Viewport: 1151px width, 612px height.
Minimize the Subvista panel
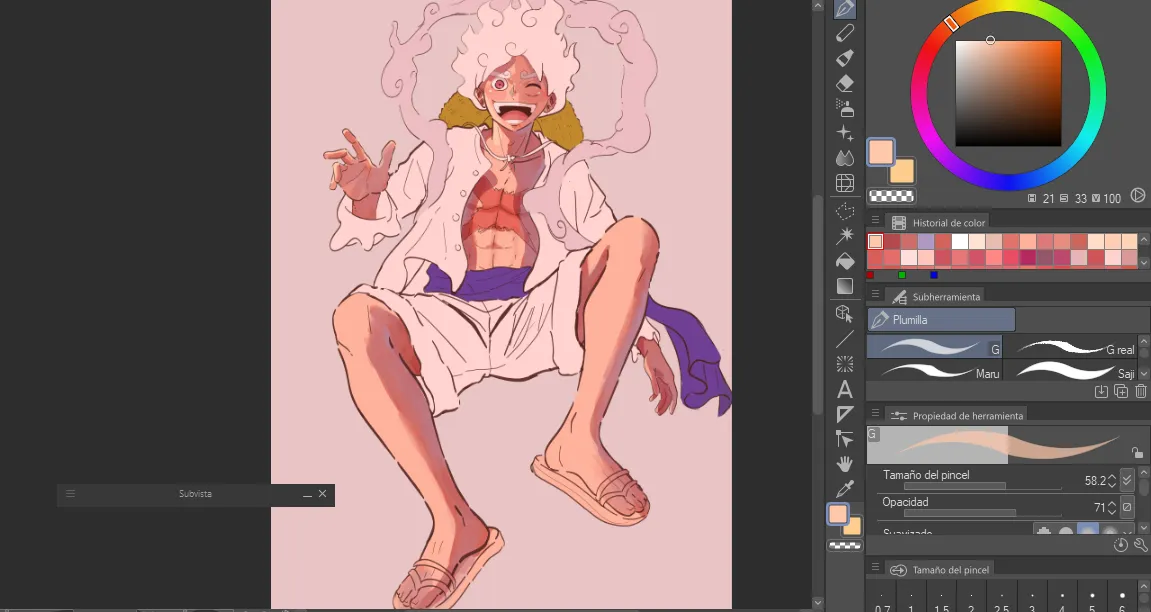[308, 495]
